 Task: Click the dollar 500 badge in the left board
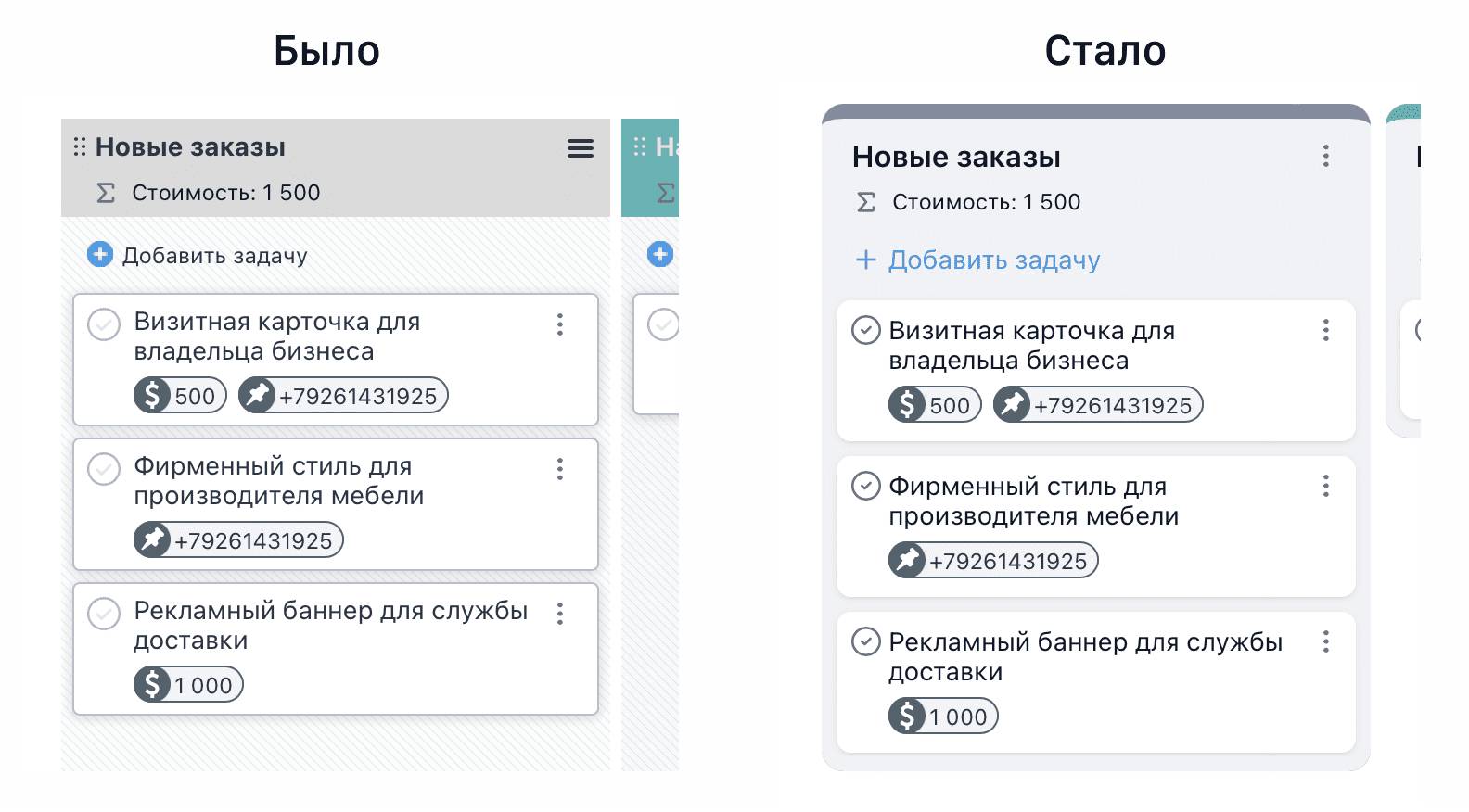(180, 396)
